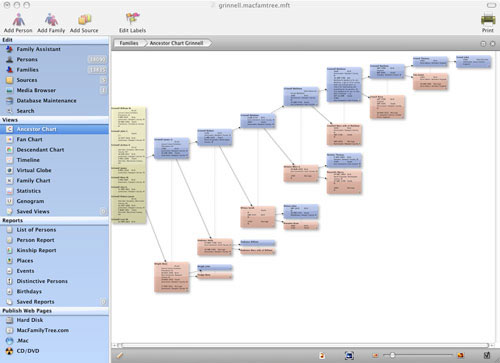Viewport: 500px width, 363px height.
Task: Click the pencil edit icon in bottom bar
Action: [x=120, y=355]
